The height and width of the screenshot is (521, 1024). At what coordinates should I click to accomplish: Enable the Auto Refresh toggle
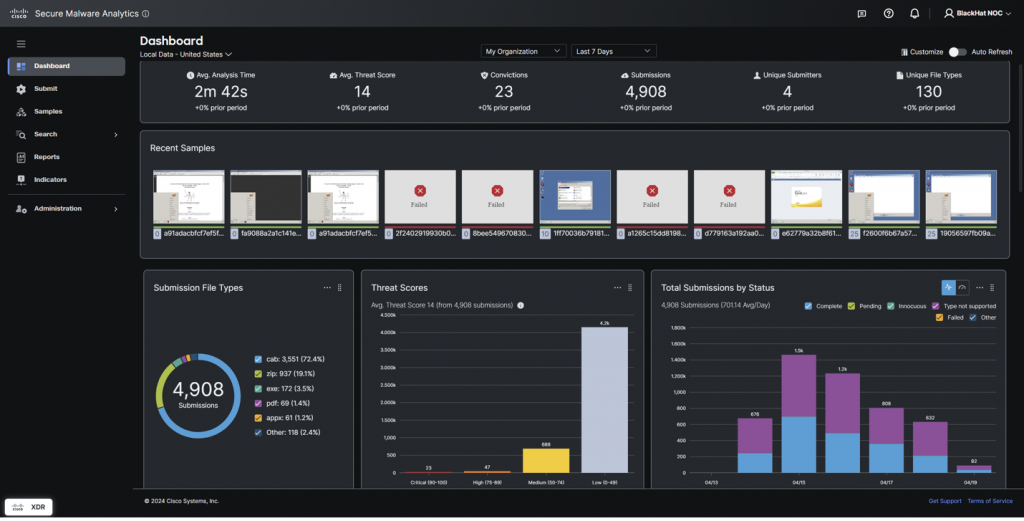(x=957, y=51)
